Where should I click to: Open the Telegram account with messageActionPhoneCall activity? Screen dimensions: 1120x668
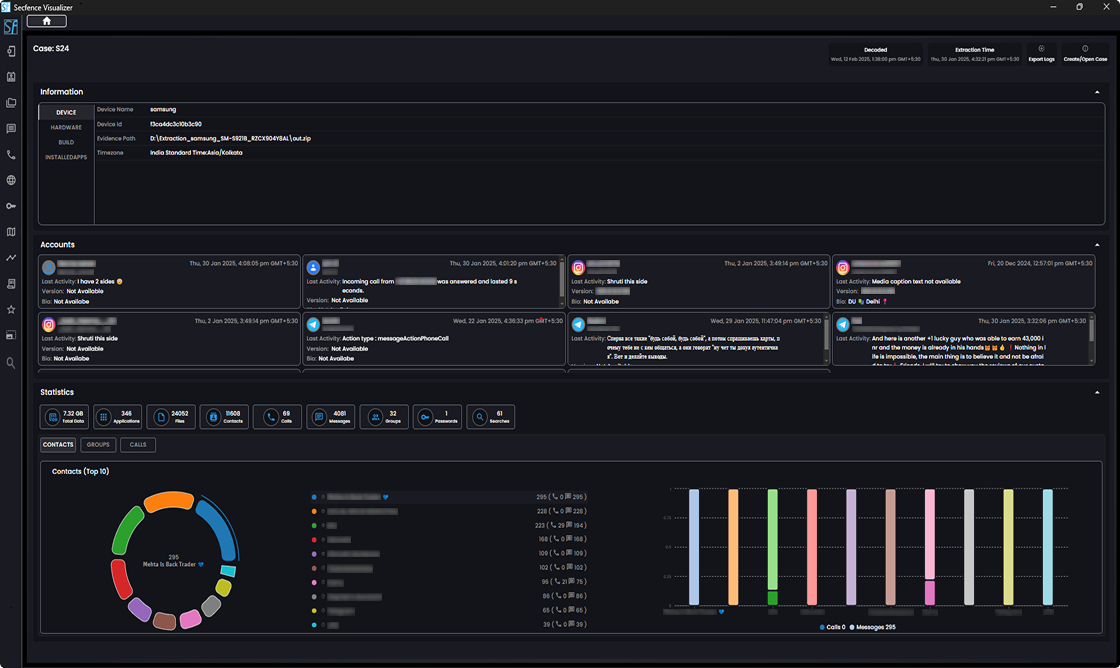point(432,339)
